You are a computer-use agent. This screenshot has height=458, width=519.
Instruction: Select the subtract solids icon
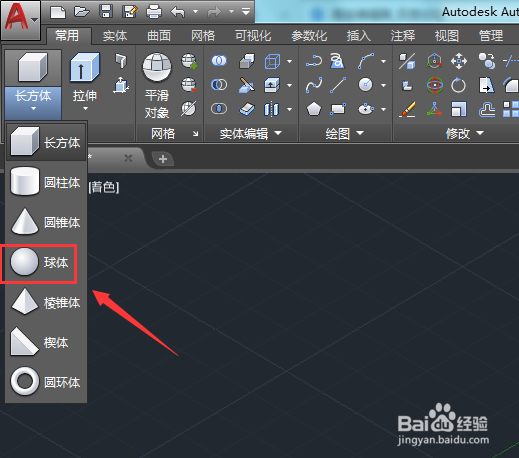pyautogui.click(x=219, y=85)
